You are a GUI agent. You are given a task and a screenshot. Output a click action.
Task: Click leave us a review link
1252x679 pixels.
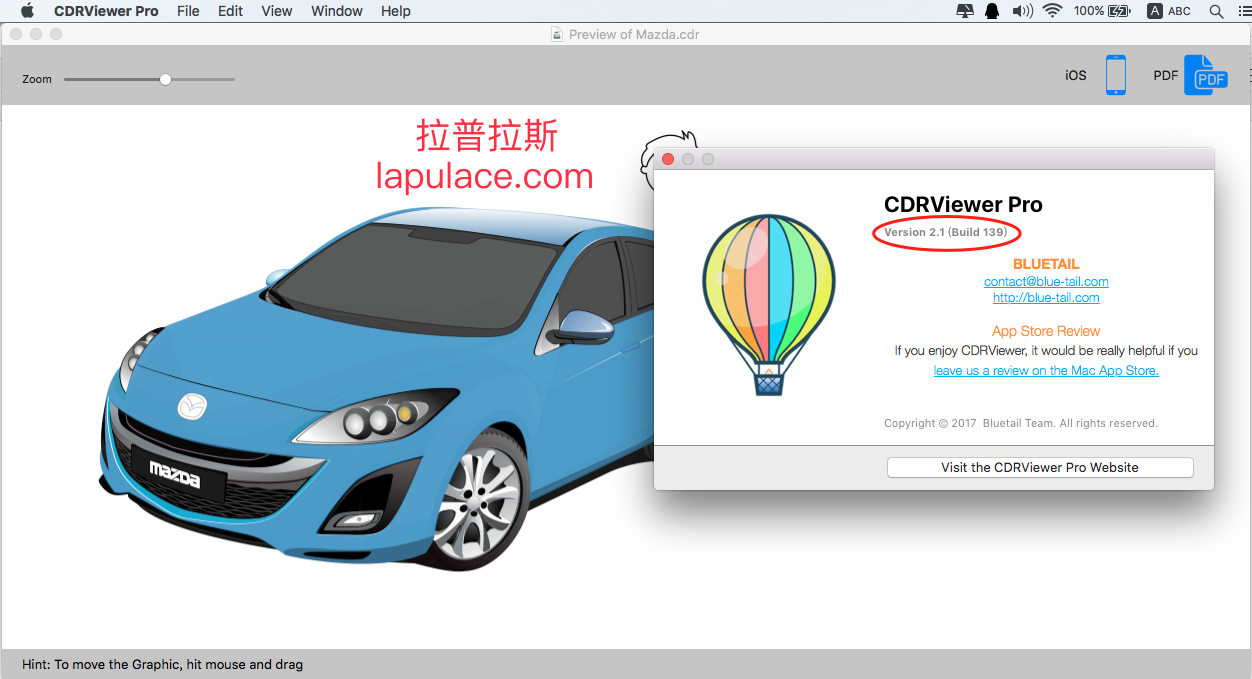point(1046,371)
